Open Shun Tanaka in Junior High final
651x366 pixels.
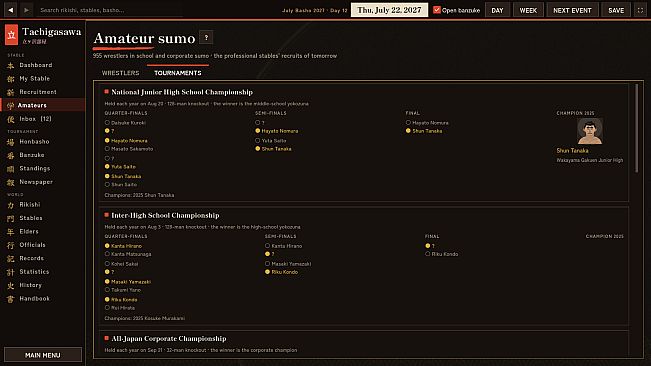pyautogui.click(x=427, y=131)
